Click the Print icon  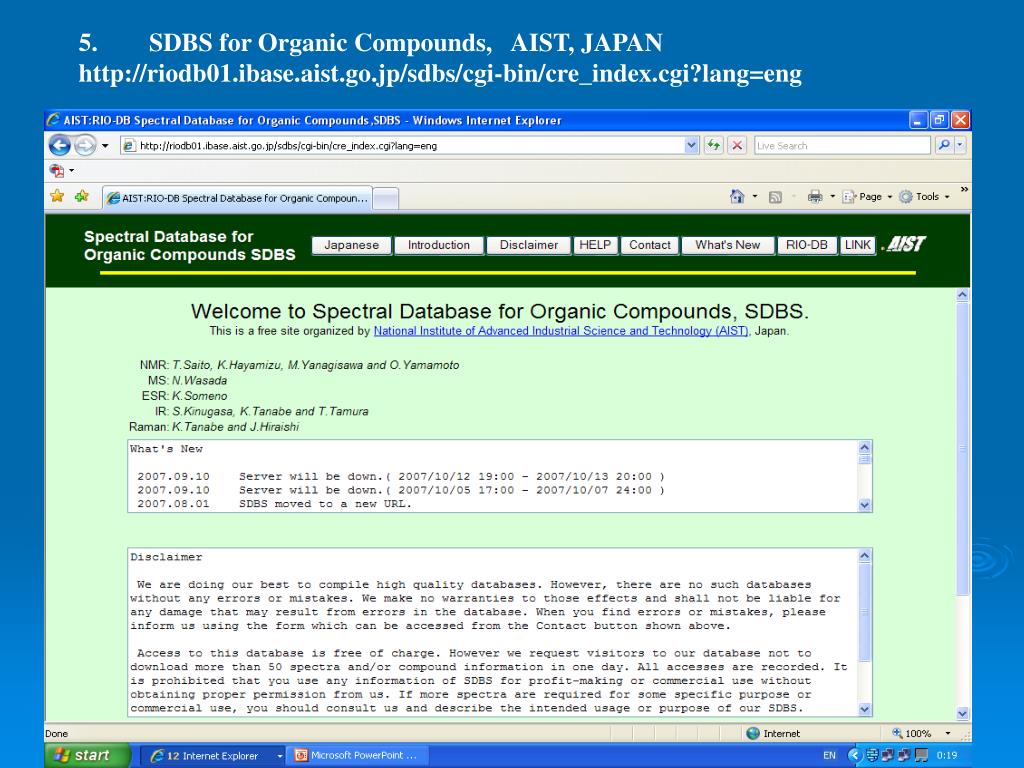coord(814,197)
